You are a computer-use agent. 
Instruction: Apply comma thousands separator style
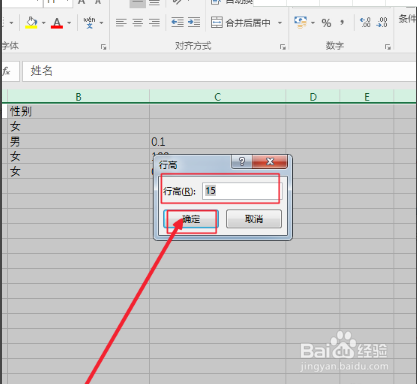342,23
